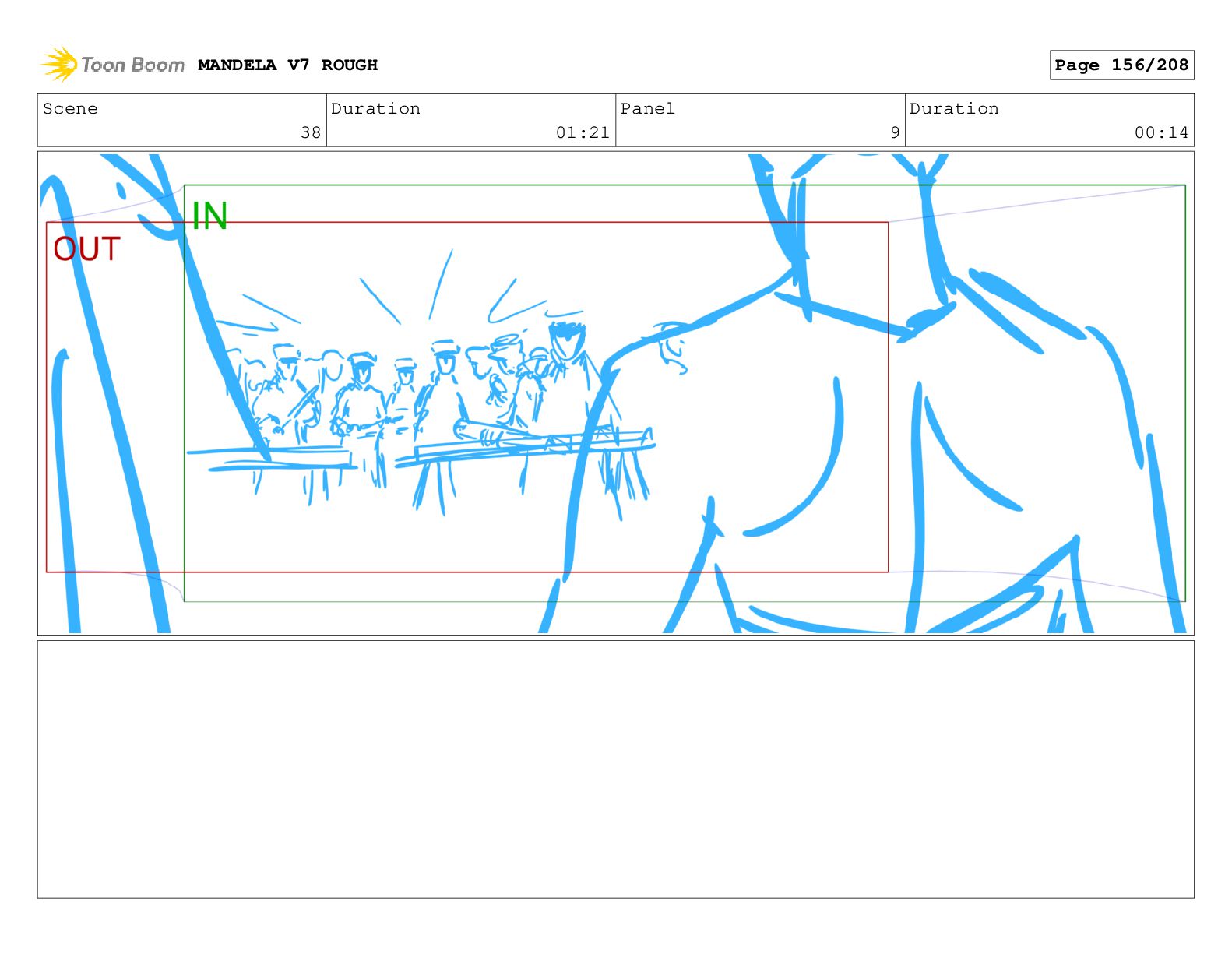Click the panel duration value 00:14
Viewport: 1232px width, 954px height.
pos(1161,133)
